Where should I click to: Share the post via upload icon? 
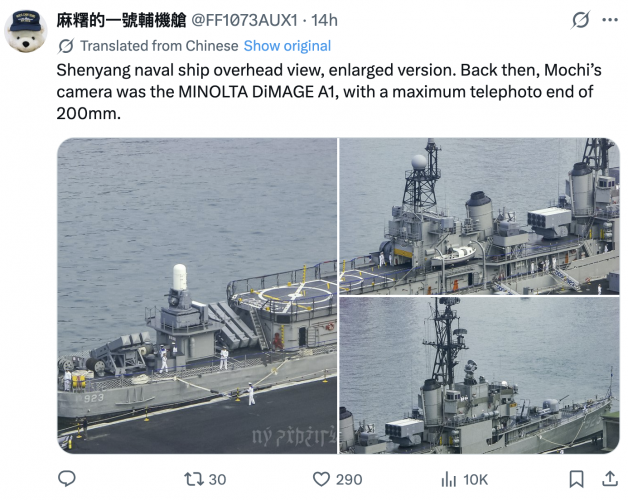coord(610,479)
